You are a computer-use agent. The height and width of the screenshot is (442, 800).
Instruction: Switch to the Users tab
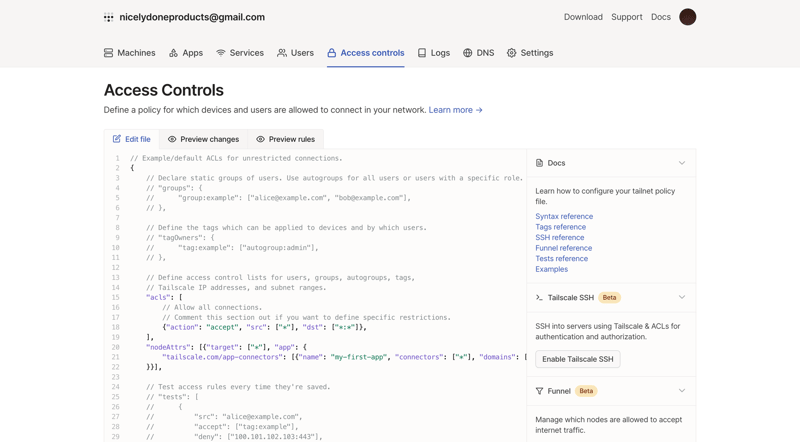(x=295, y=53)
